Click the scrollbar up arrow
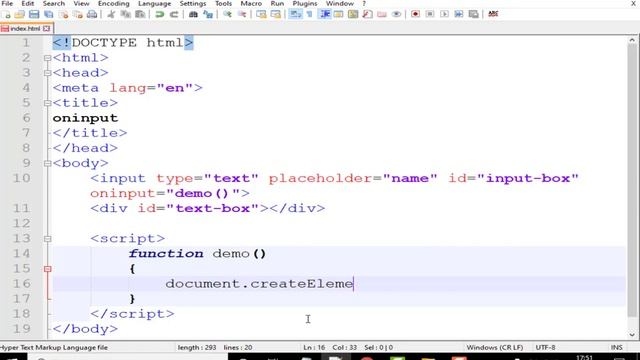The height and width of the screenshot is (360, 640). 632,40
